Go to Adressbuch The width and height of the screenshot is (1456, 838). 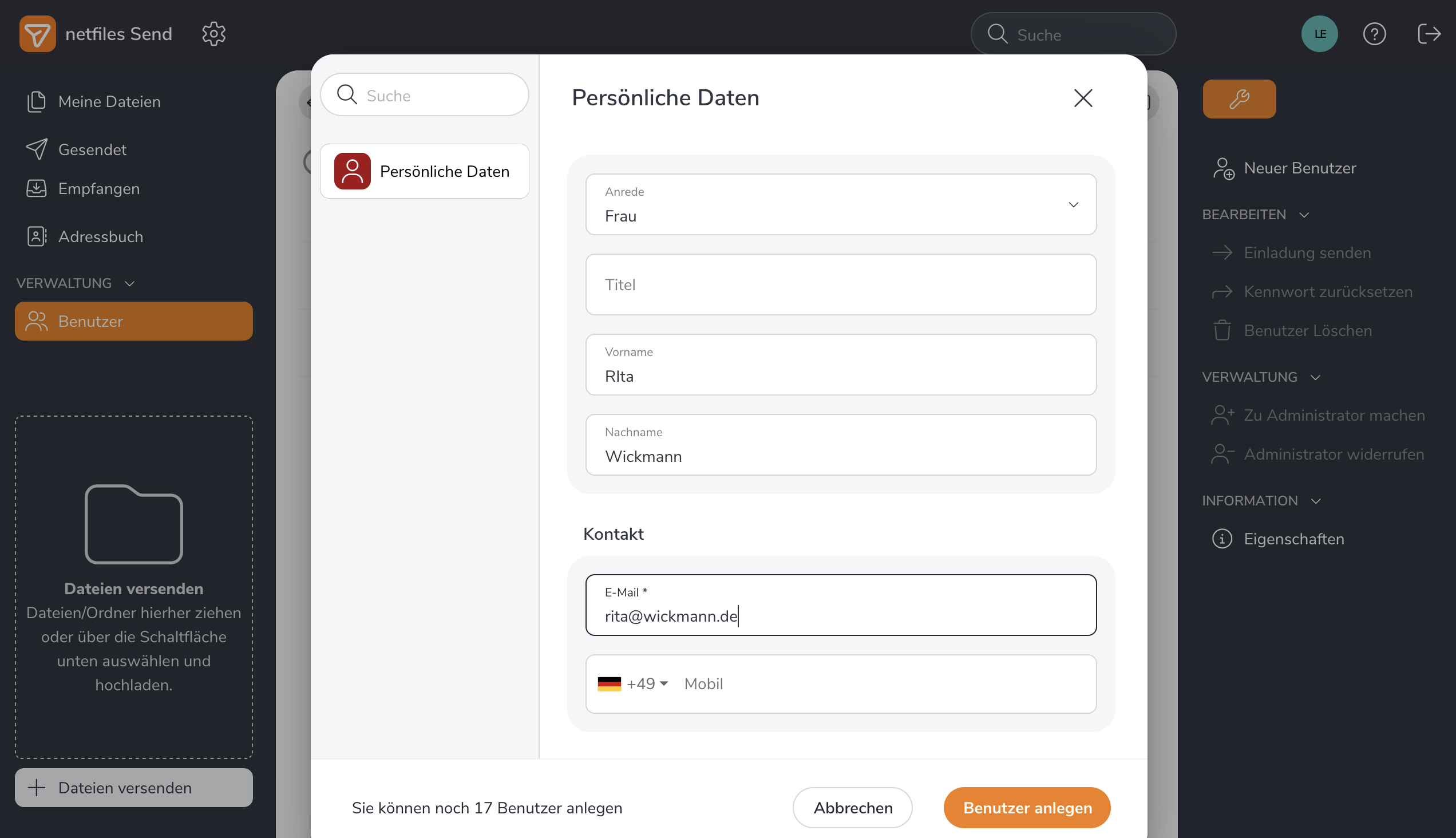[x=101, y=237]
